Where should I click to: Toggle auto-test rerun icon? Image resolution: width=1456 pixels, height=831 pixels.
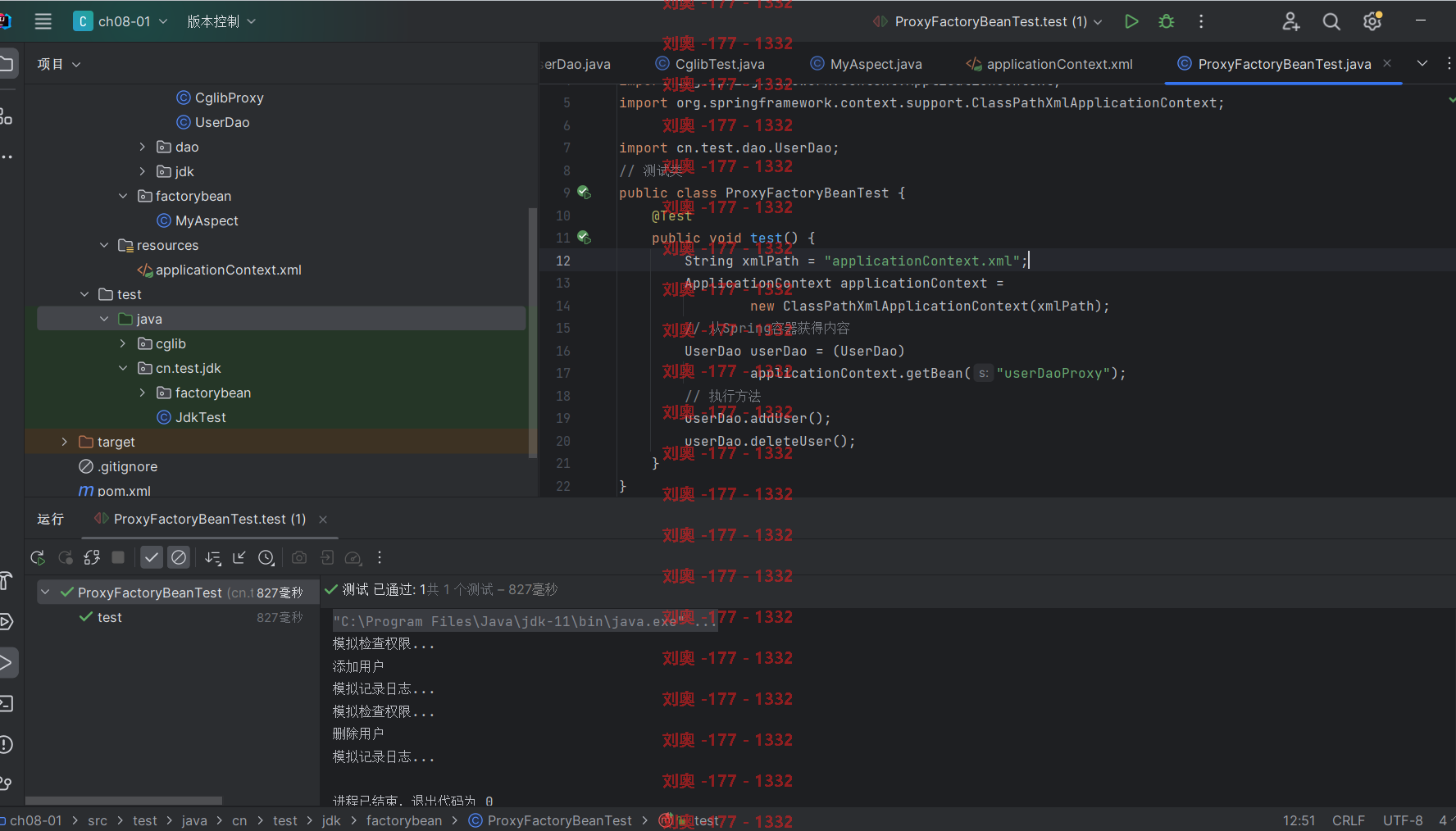coord(92,558)
